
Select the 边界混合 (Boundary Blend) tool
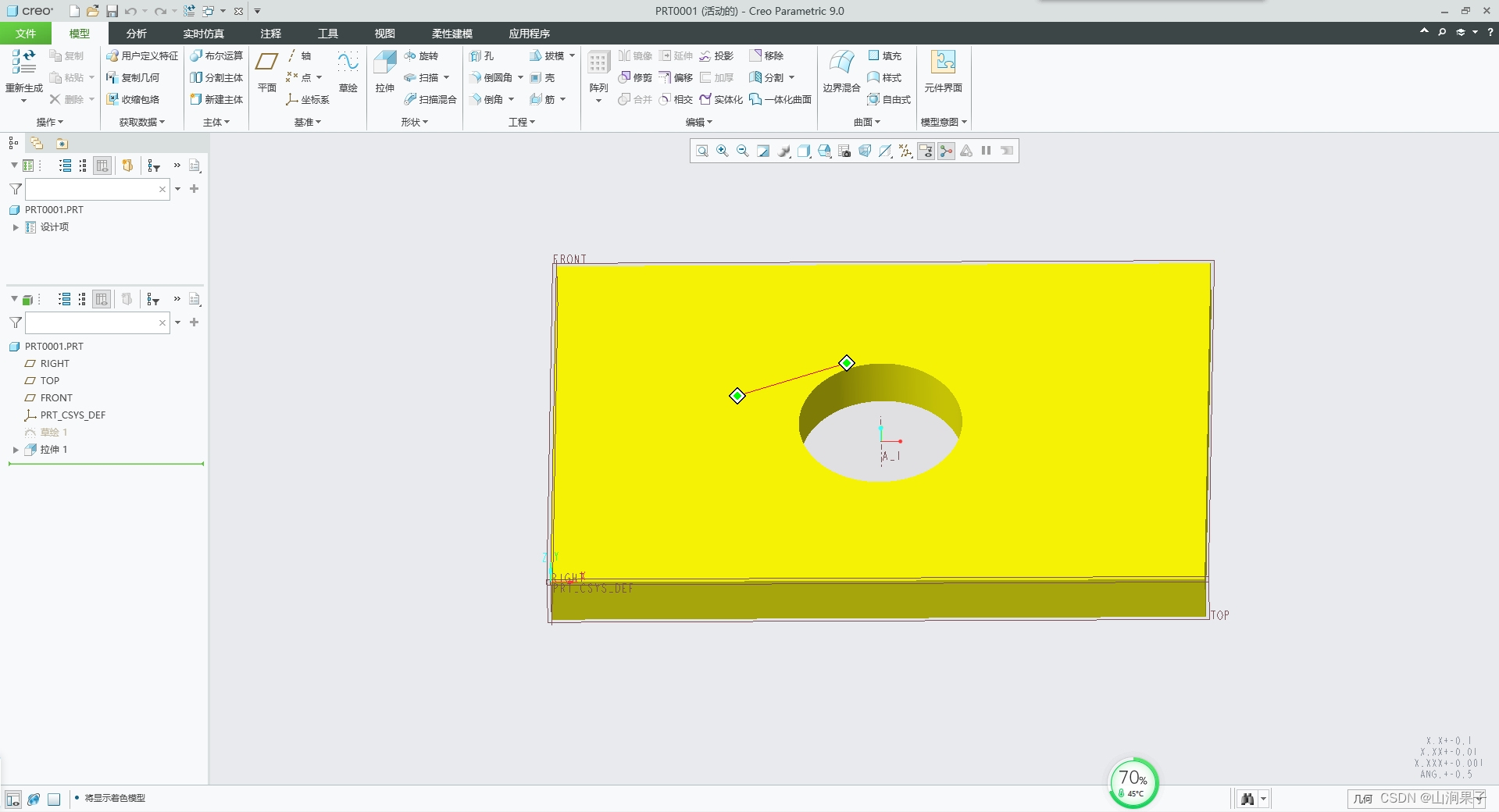point(841,70)
